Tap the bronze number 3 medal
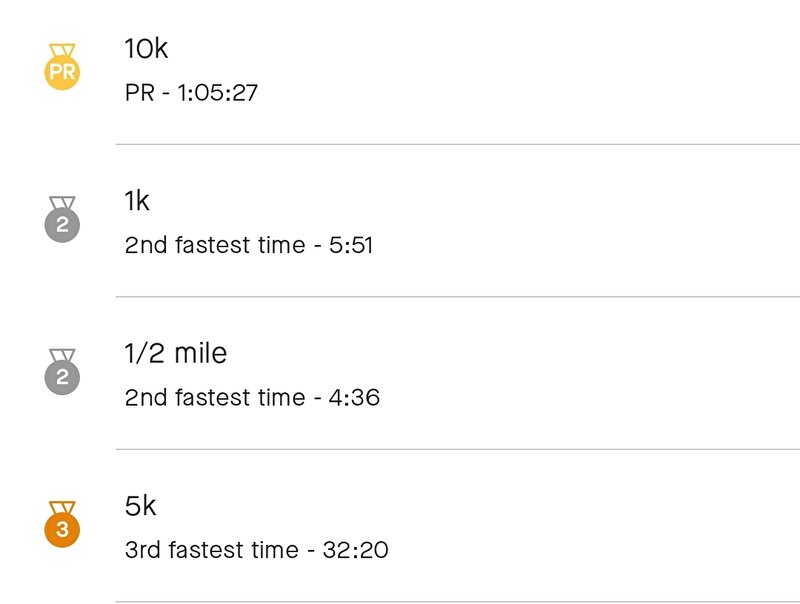The width and height of the screenshot is (800, 604). pos(62,524)
